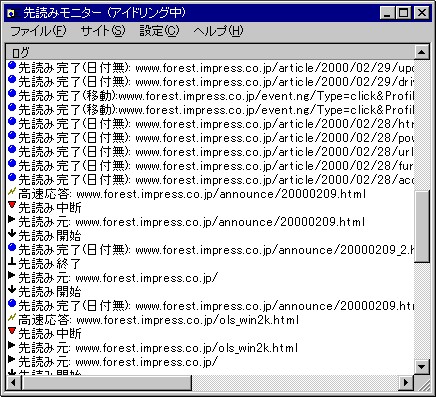Screen dimensions: 436x397
Task: Click the 先読み終了 row icon
Action: [12, 262]
